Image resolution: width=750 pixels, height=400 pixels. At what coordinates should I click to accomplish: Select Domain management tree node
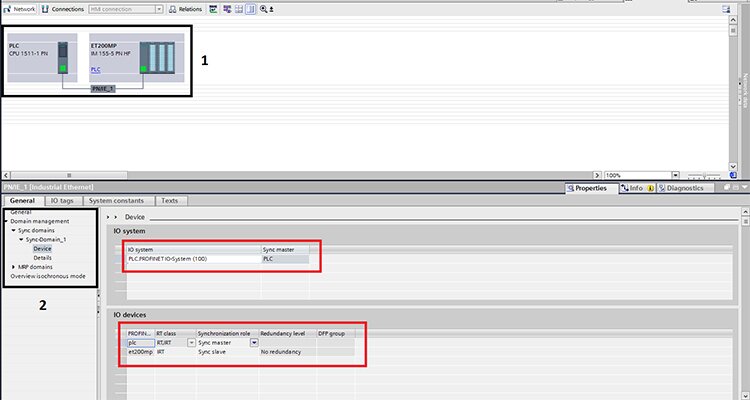coord(40,221)
